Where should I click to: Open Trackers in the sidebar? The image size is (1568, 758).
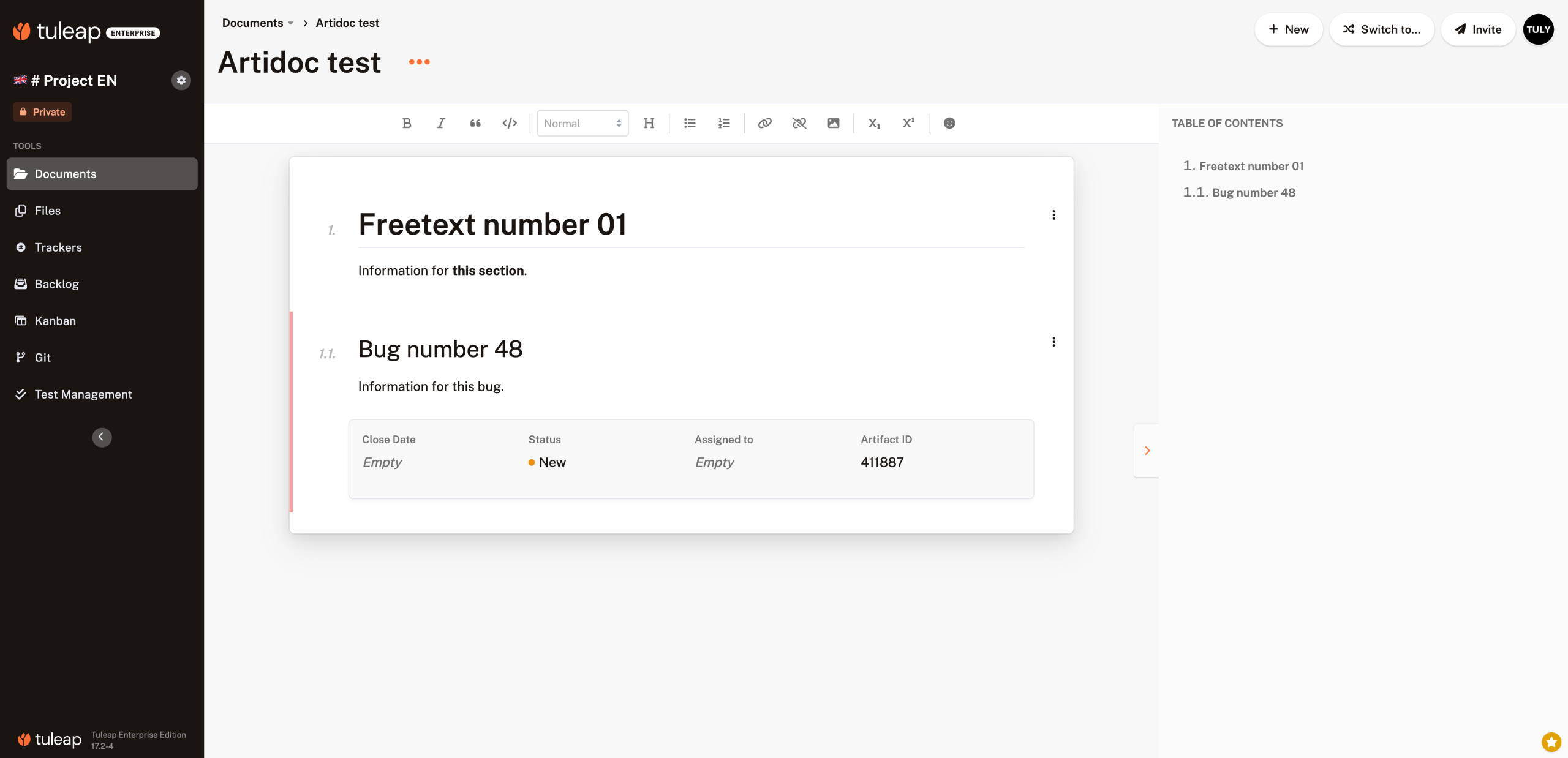pyautogui.click(x=58, y=247)
